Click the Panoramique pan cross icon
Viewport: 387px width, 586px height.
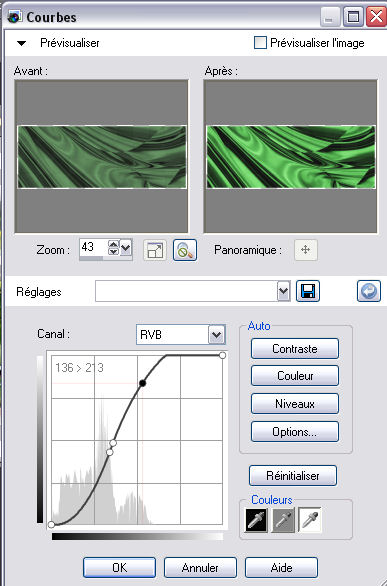point(306,250)
